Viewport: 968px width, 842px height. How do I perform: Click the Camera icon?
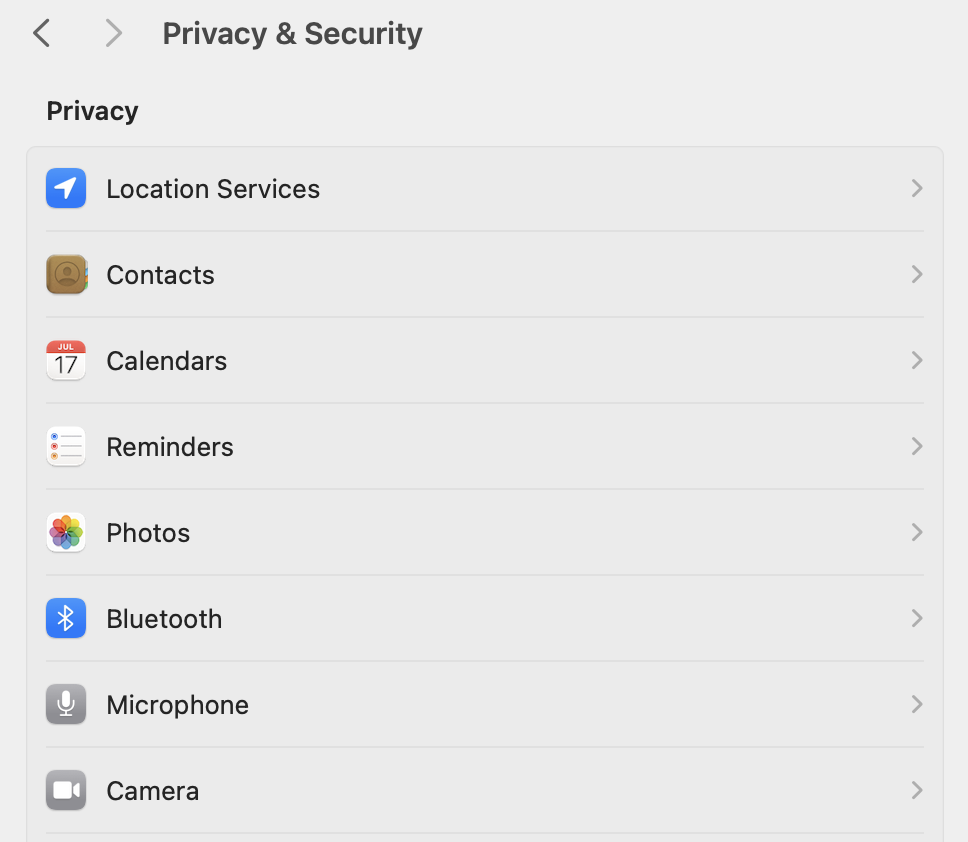65,790
